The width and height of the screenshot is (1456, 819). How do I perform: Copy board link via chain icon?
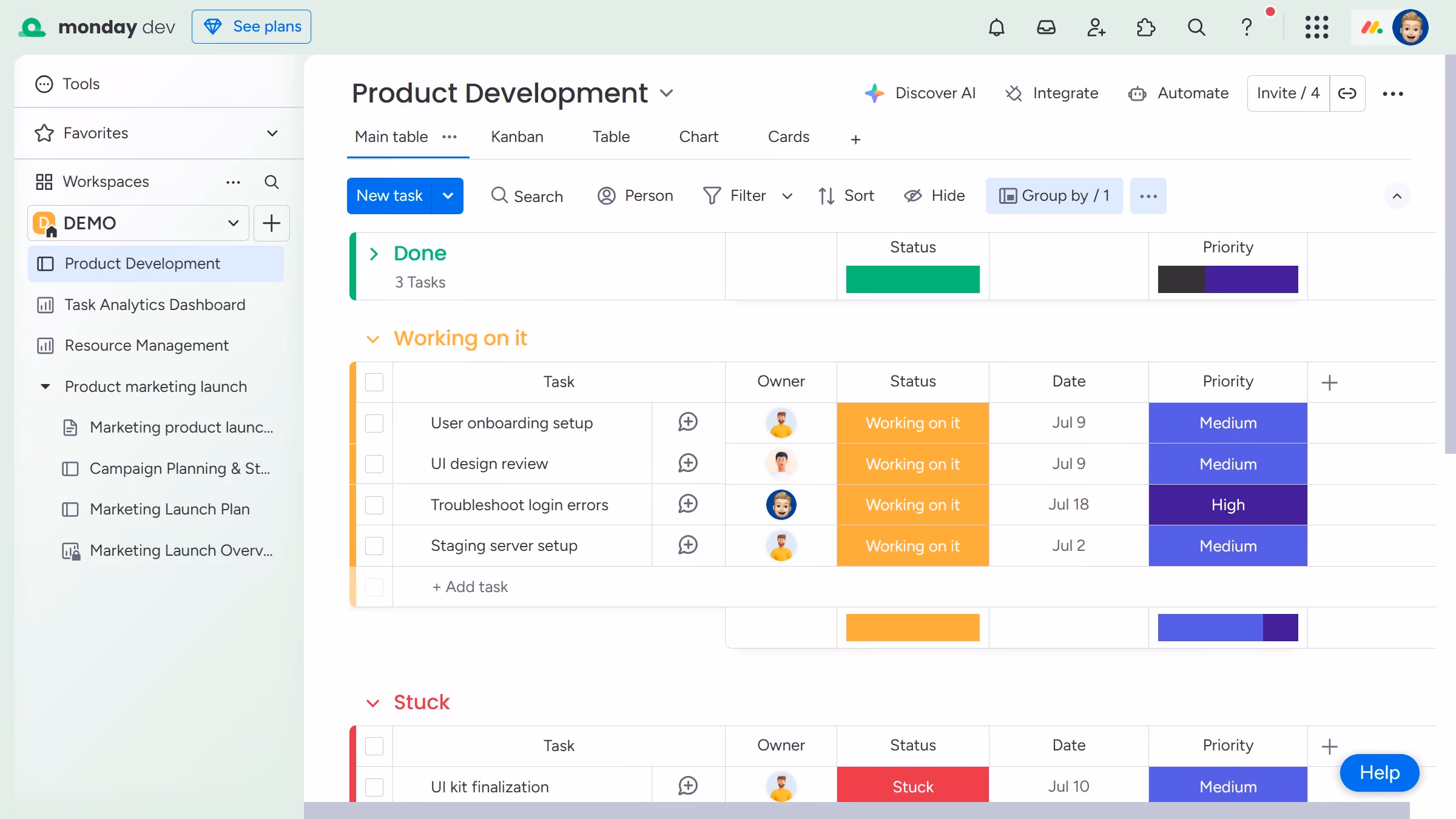[x=1347, y=93]
